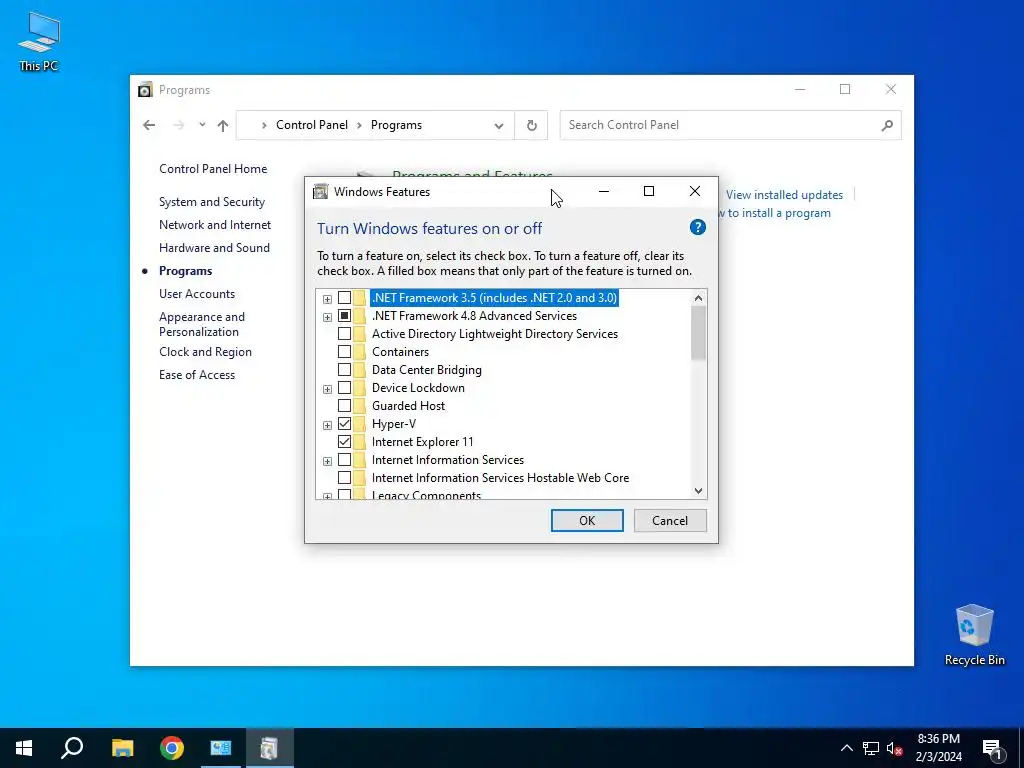
Task: Click the features list scrollbar thumb
Action: point(698,332)
